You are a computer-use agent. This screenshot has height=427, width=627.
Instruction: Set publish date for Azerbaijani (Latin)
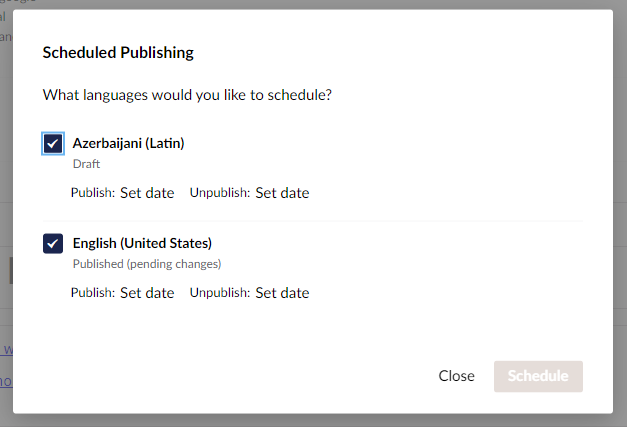click(147, 193)
